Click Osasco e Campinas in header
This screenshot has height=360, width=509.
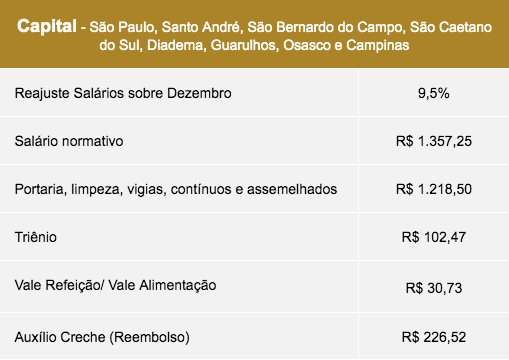click(x=346, y=45)
